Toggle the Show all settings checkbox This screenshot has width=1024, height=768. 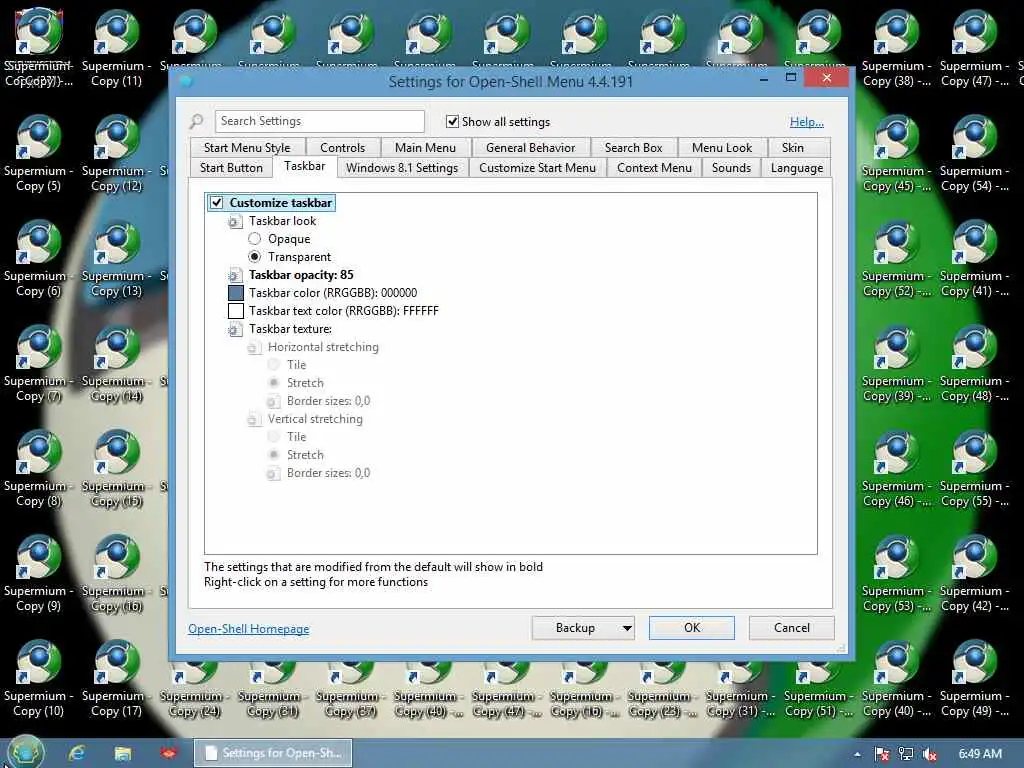pyautogui.click(x=452, y=121)
